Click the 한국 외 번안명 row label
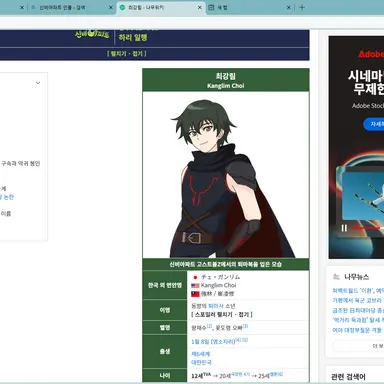The width and height of the screenshot is (384, 384). (165, 285)
